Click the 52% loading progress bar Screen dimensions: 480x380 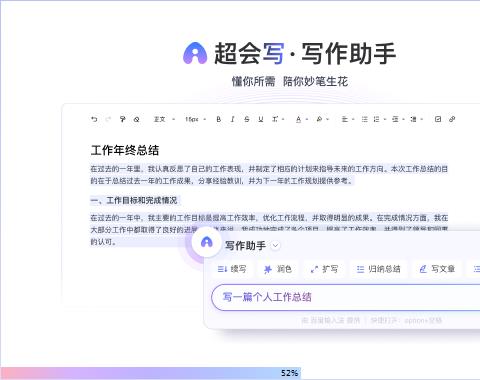point(151,373)
